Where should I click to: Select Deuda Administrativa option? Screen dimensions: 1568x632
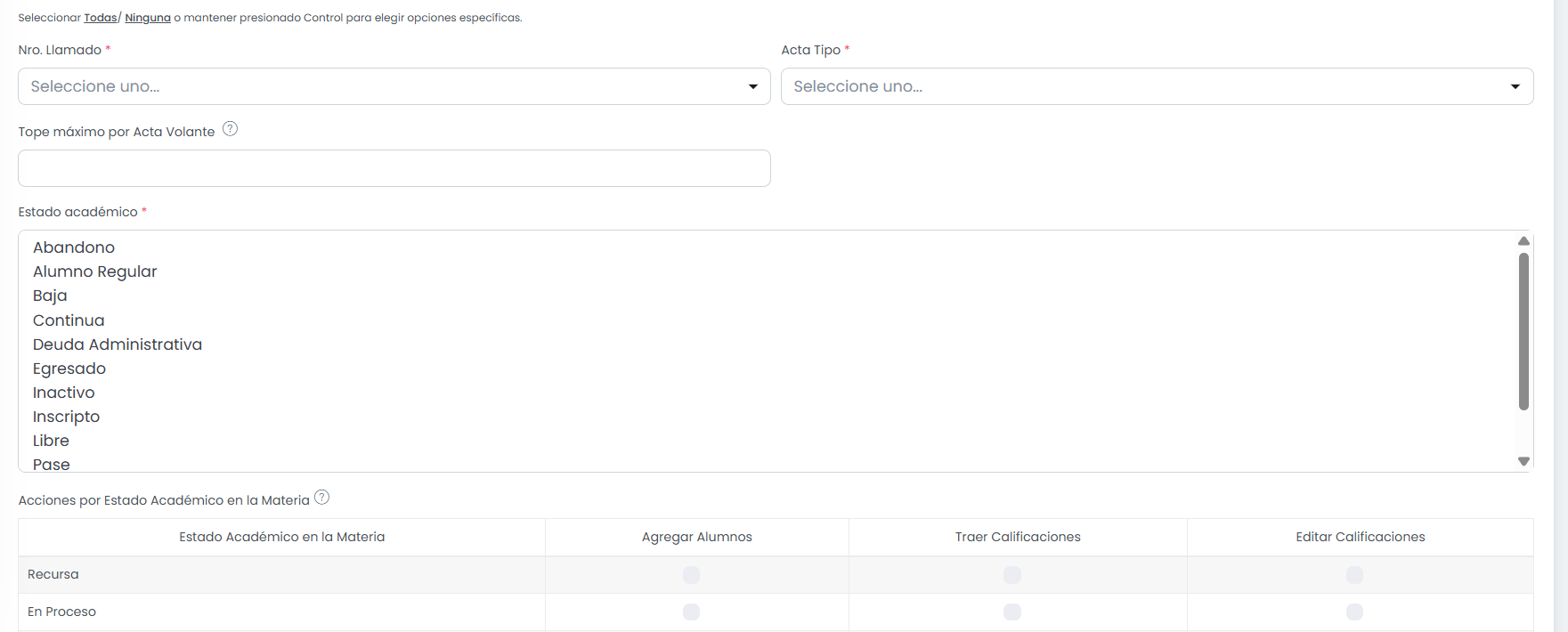[x=118, y=344]
